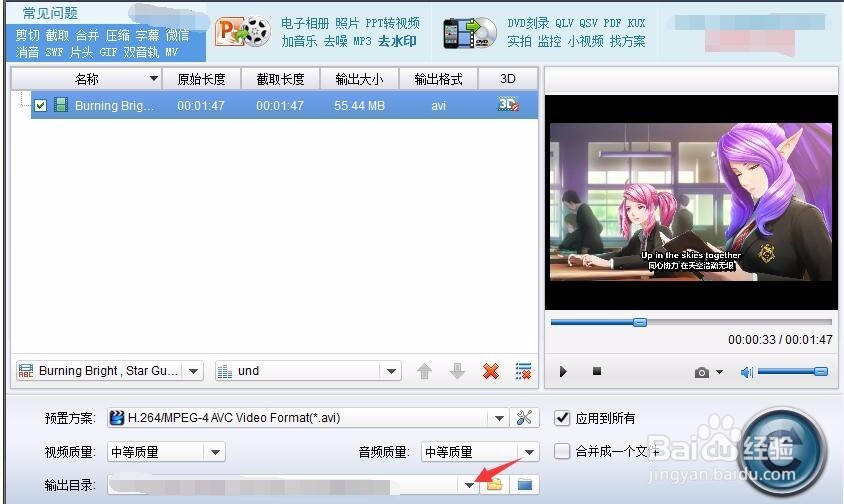Take a snapshot with the camera icon
This screenshot has height=504, width=844.
701,372
